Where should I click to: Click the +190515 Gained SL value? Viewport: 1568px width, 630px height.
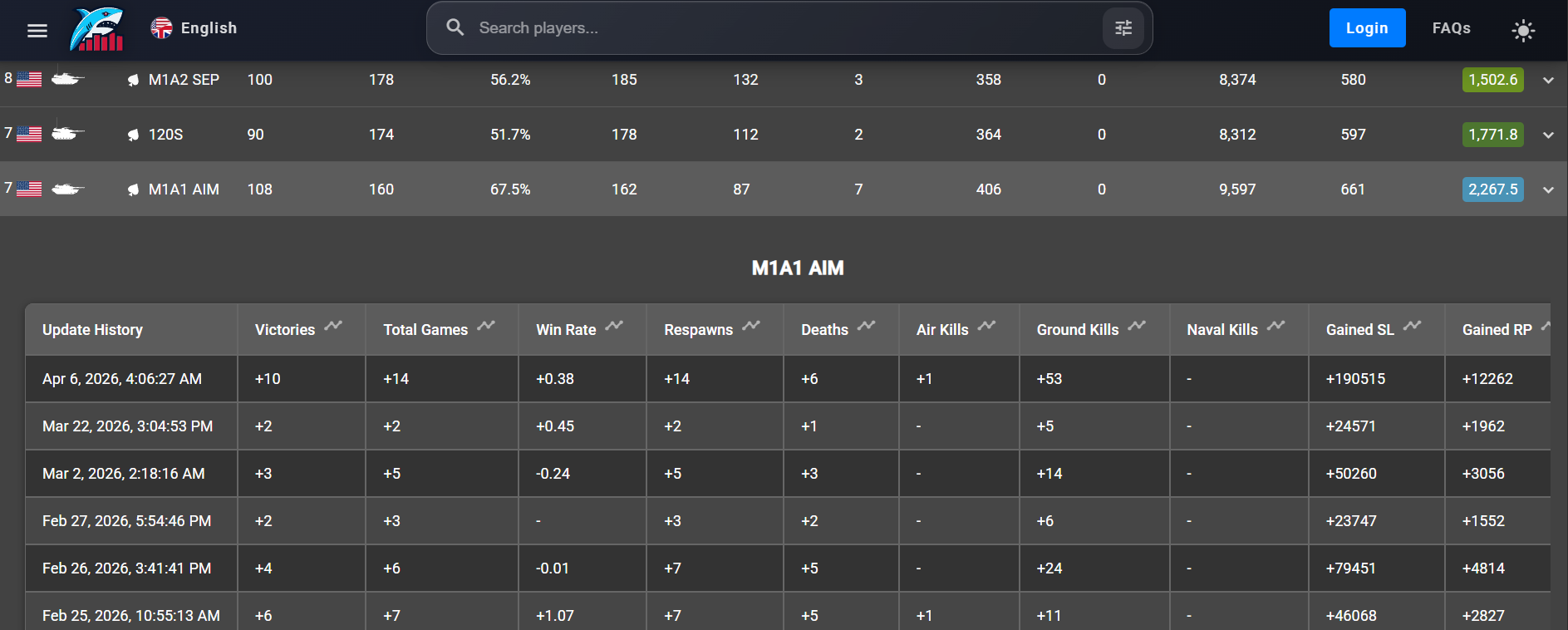point(1355,379)
